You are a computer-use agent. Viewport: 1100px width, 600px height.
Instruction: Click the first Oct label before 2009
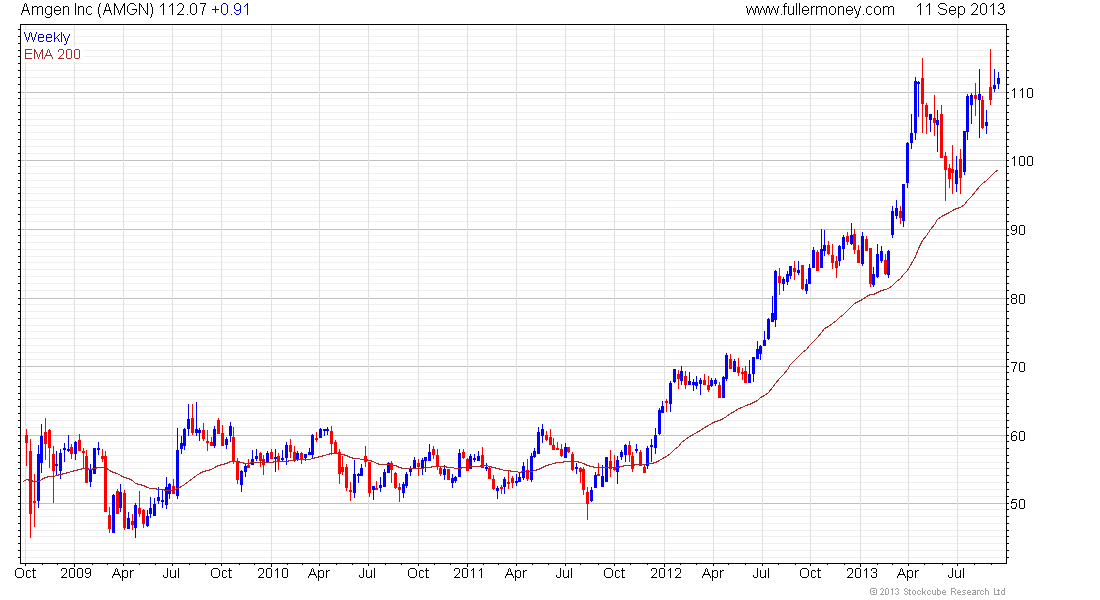(x=25, y=573)
